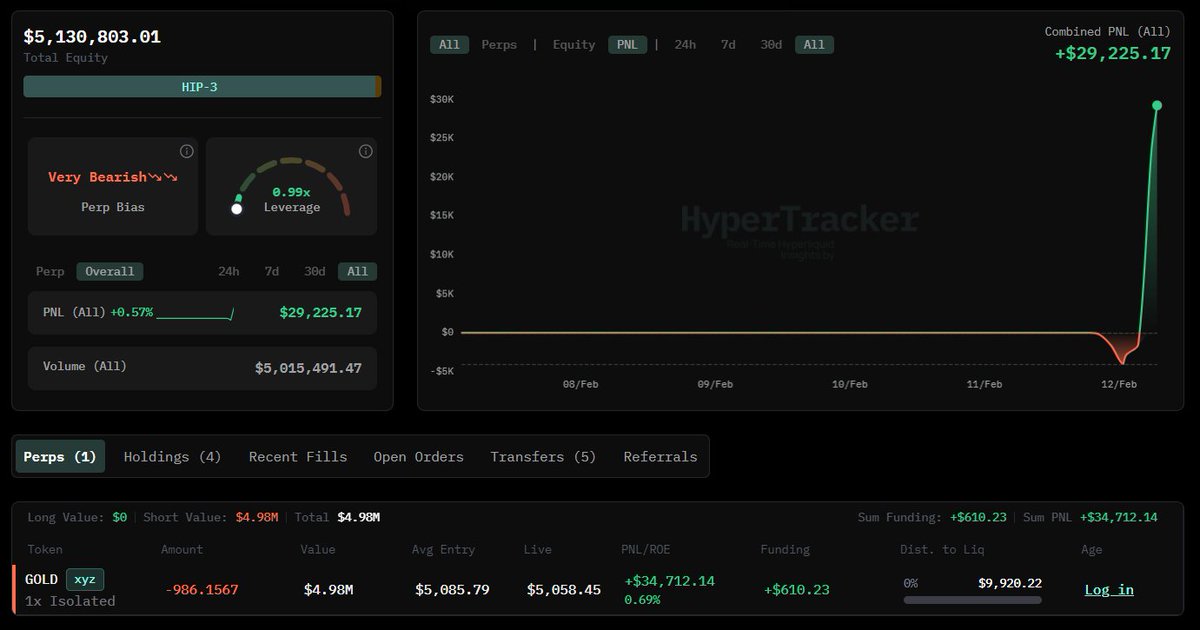This screenshot has height=630, width=1200.
Task: Click the Volume (All) card
Action: (202, 367)
